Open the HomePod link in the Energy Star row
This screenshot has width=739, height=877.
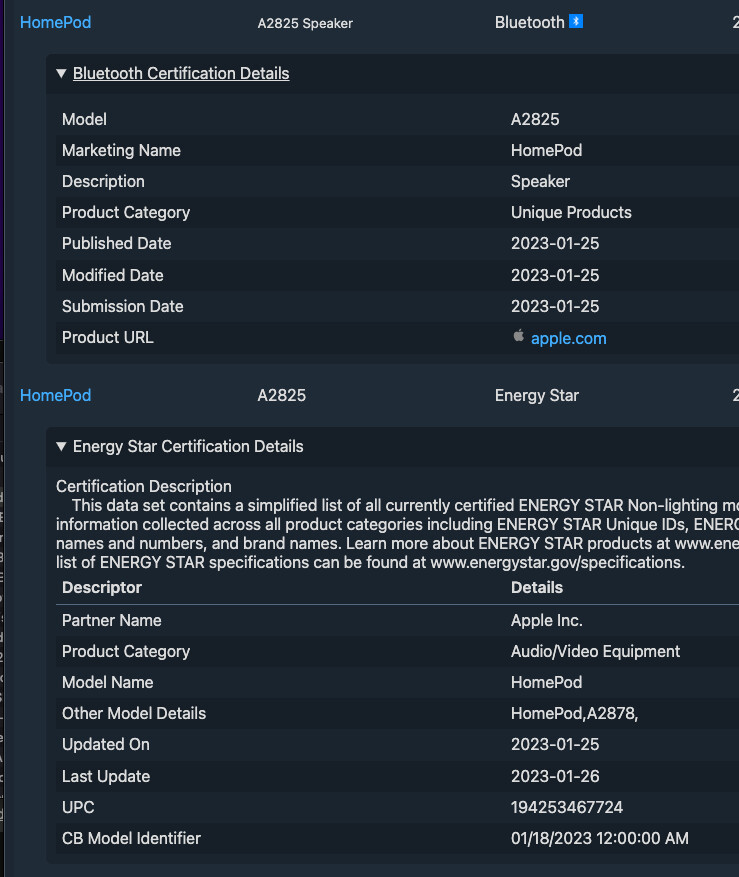[x=55, y=395]
